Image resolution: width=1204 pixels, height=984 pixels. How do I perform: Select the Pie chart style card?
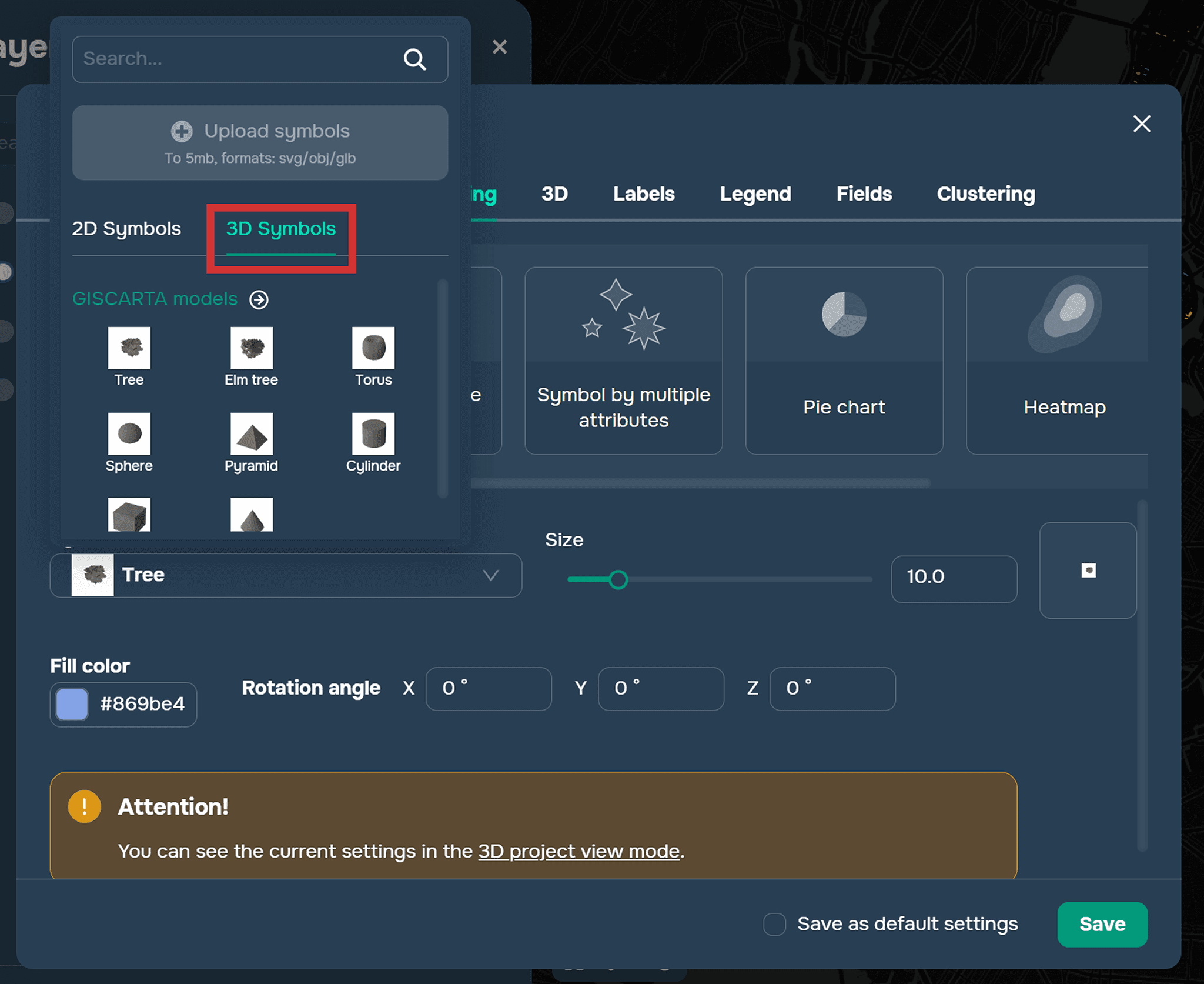pyautogui.click(x=844, y=361)
